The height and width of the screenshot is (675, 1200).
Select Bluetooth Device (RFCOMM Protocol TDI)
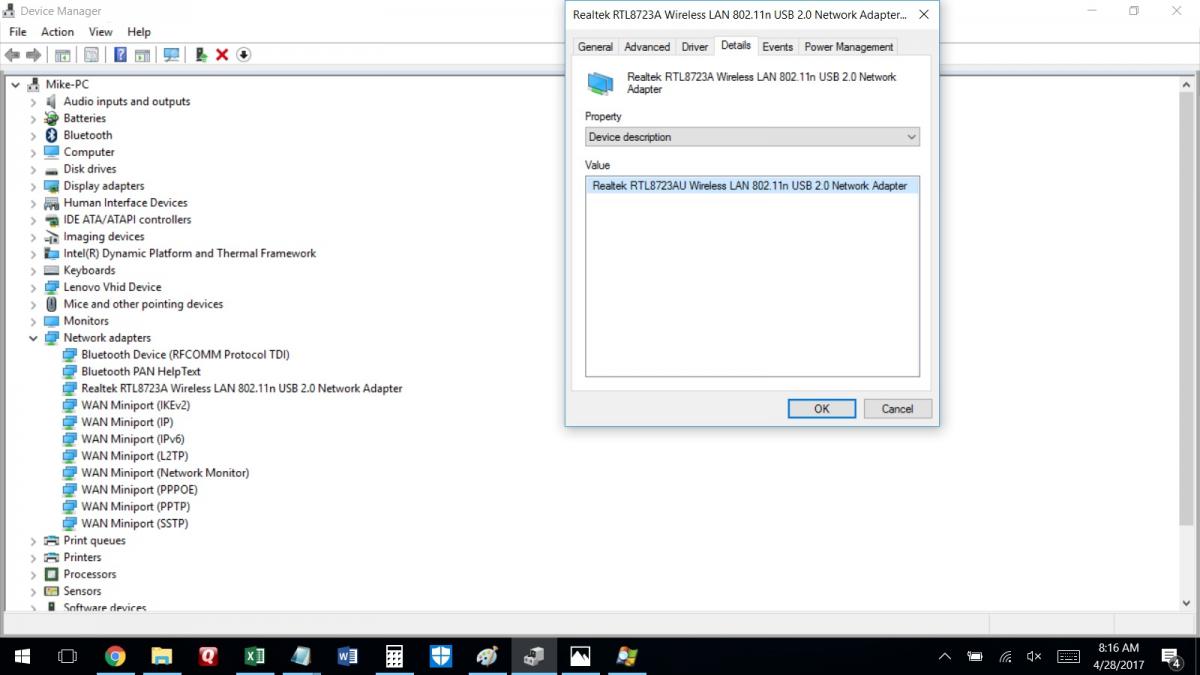(185, 355)
